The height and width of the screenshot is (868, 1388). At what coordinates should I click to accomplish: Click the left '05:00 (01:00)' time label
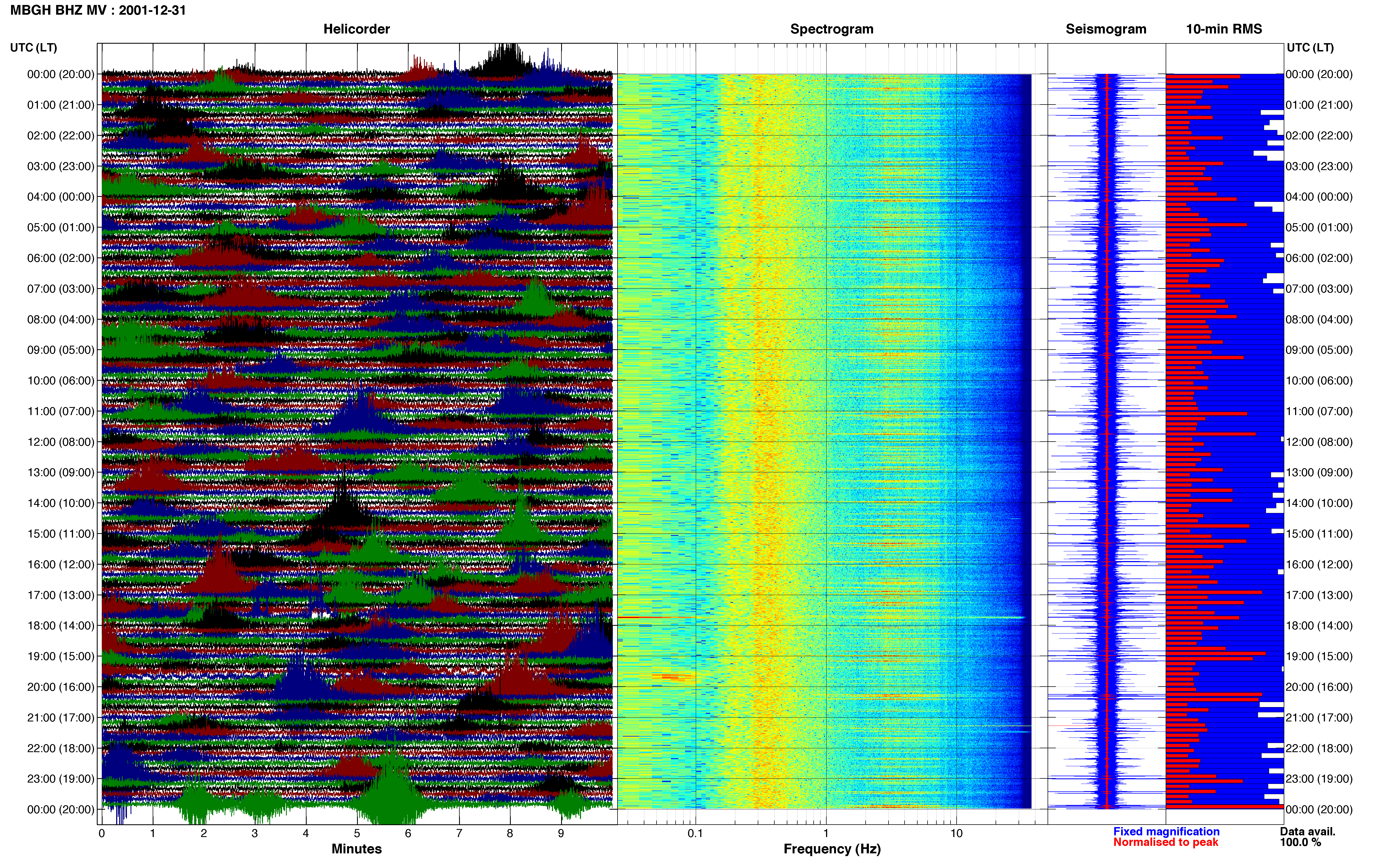click(61, 227)
